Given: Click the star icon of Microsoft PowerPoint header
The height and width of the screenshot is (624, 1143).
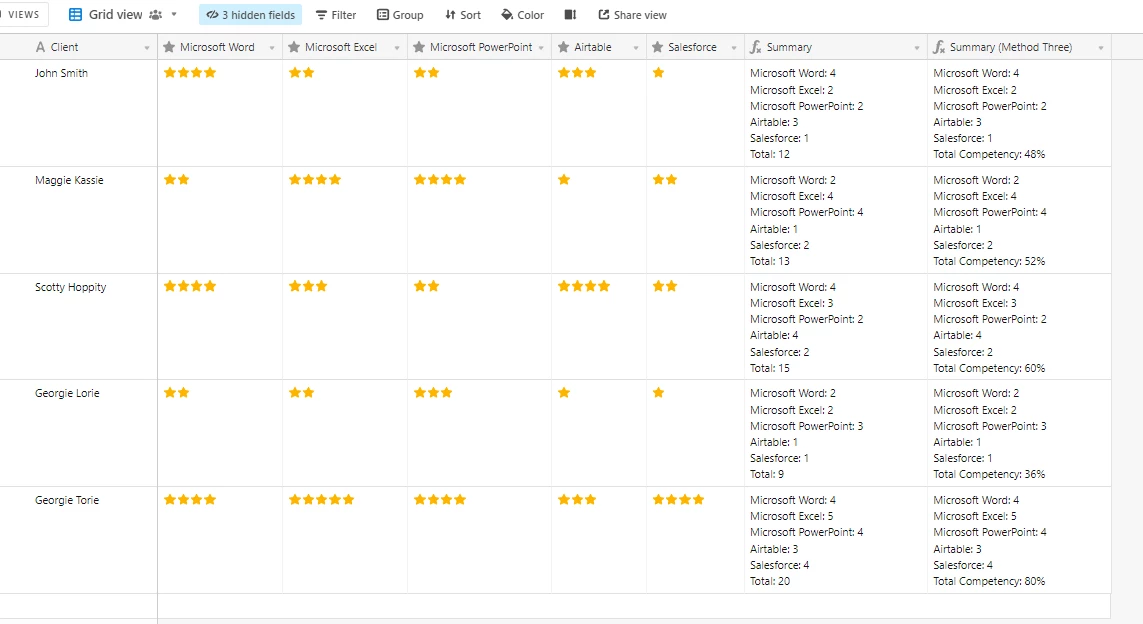Looking at the screenshot, I should [418, 47].
